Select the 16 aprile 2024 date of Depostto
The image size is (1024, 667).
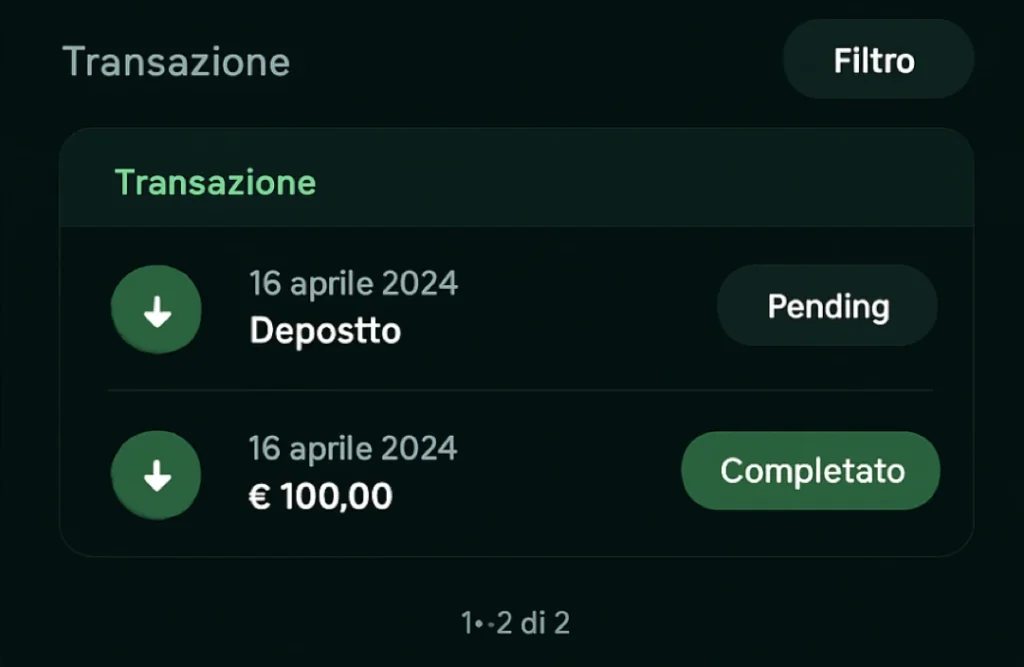(353, 283)
